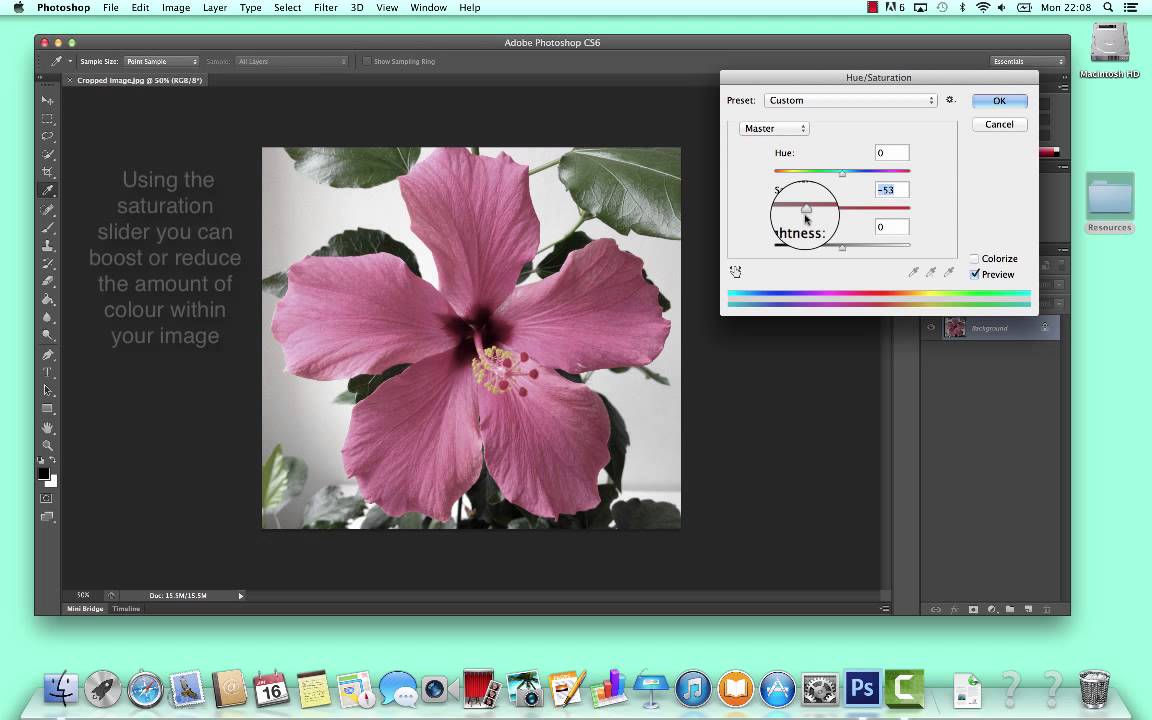Select the Eraser tool
This screenshot has width=1152, height=720.
coord(48,281)
